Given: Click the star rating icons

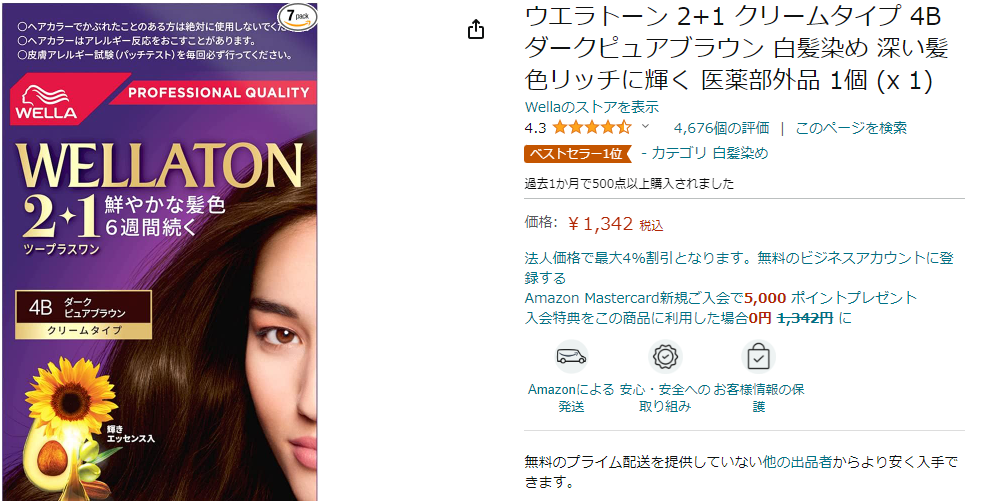Looking at the screenshot, I should pos(592,128).
